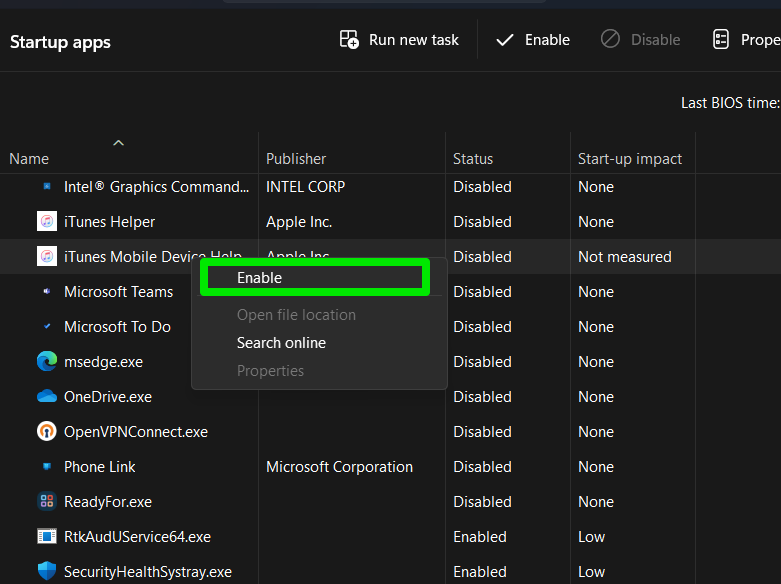This screenshot has width=781, height=584.
Task: Select the Intel® Graphics Command row name
Action: (156, 186)
